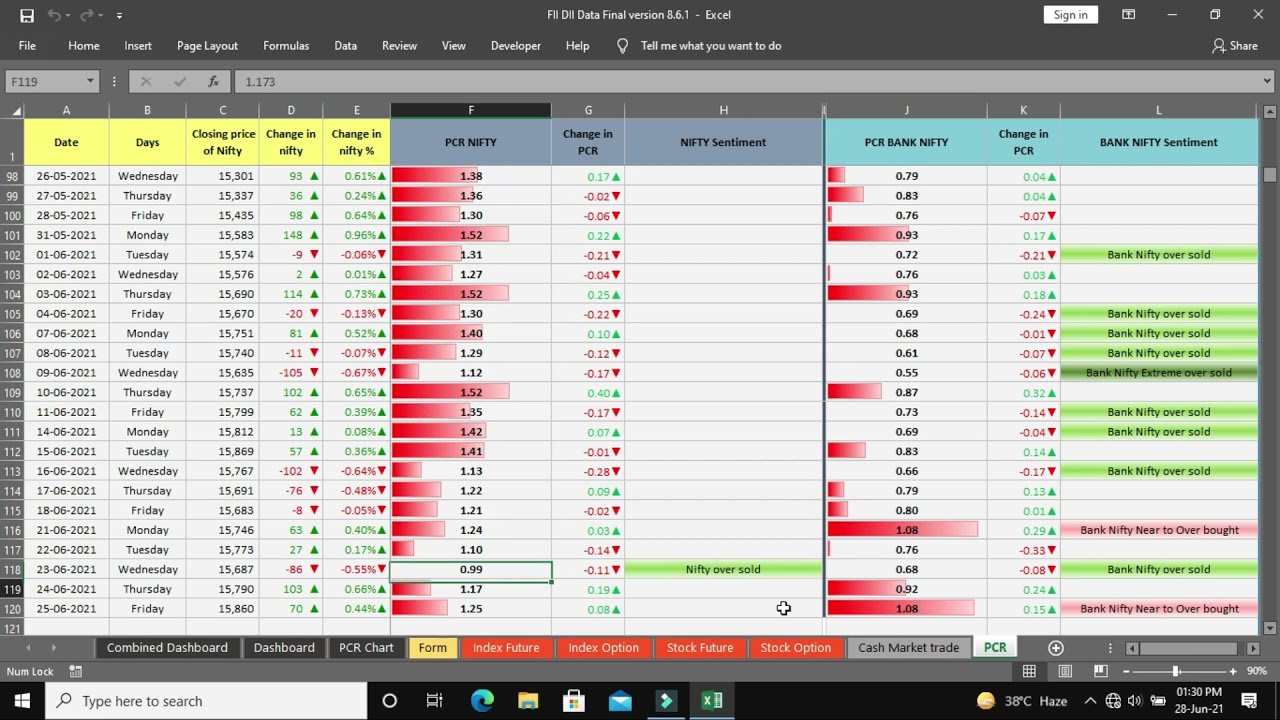This screenshot has width=1280, height=720.
Task: Open the Formulas ribbon tab
Action: [x=286, y=46]
